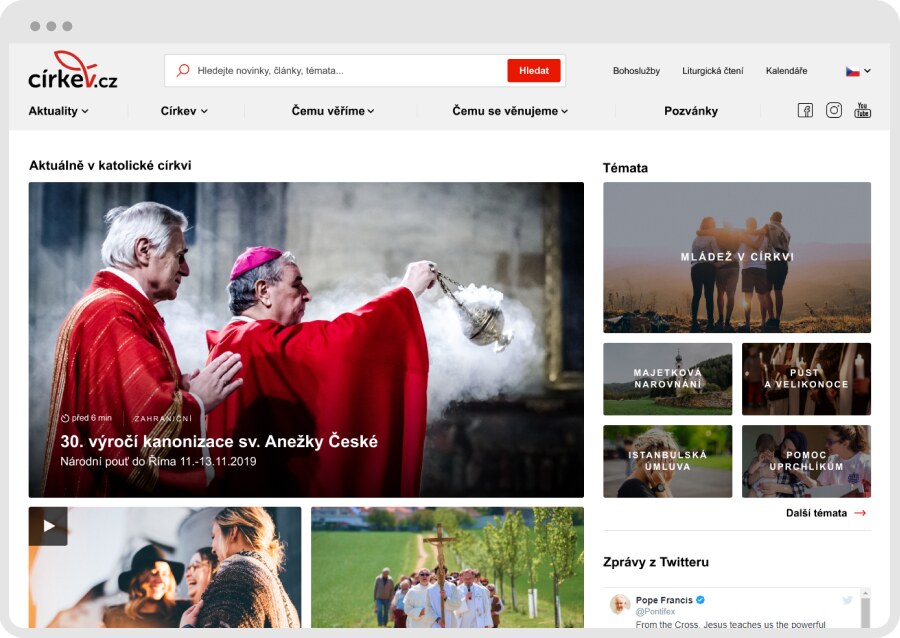This screenshot has height=638, width=900.
Task: Click the 'Témata' heading
Action: 625,168
